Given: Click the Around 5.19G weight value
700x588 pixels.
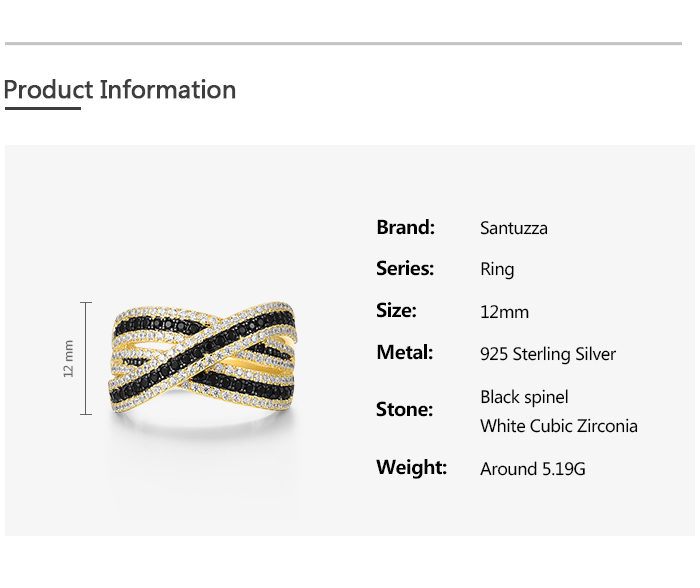Looking at the screenshot, I should 532,468.
